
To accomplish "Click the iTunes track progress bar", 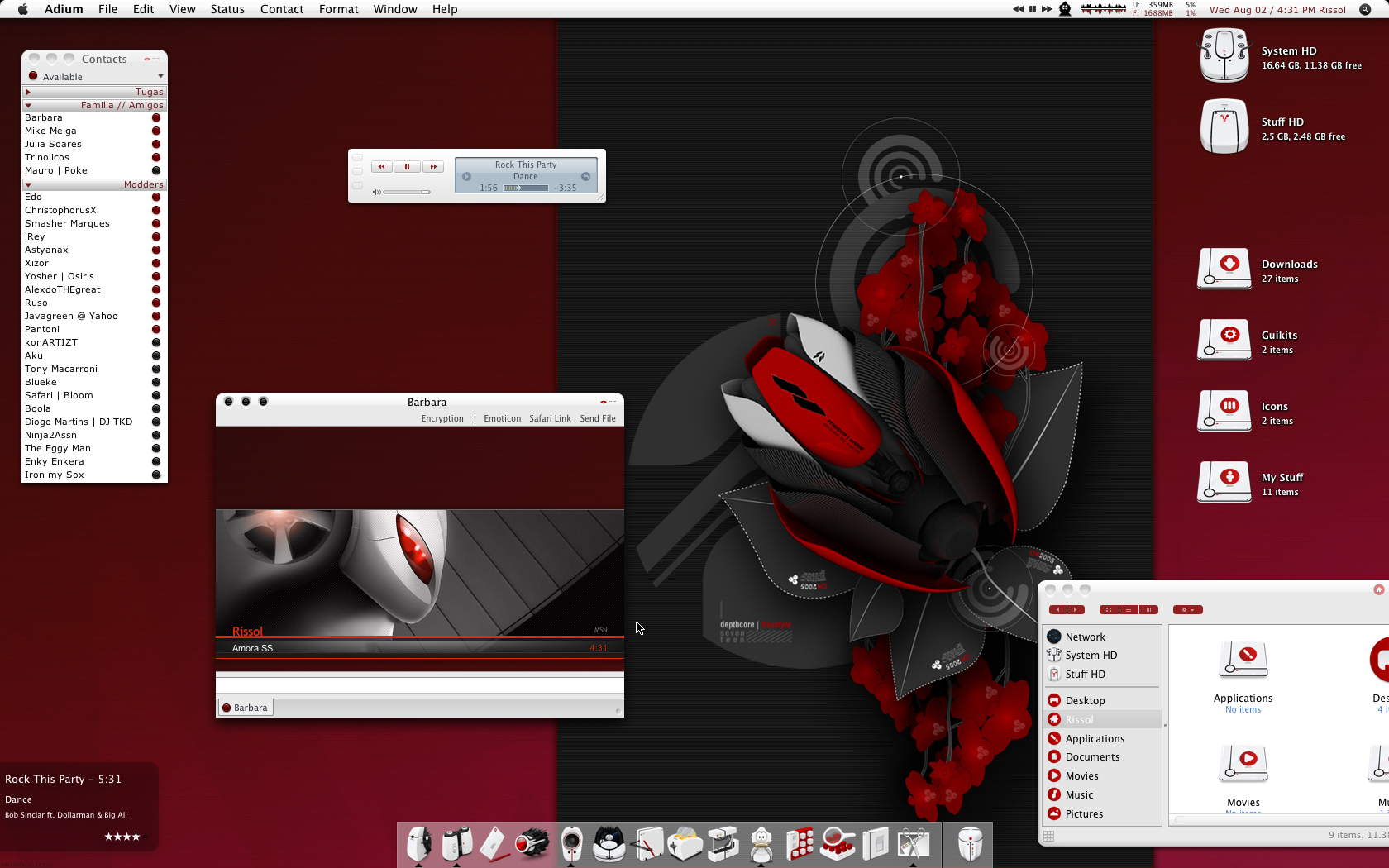I will tap(526, 188).
